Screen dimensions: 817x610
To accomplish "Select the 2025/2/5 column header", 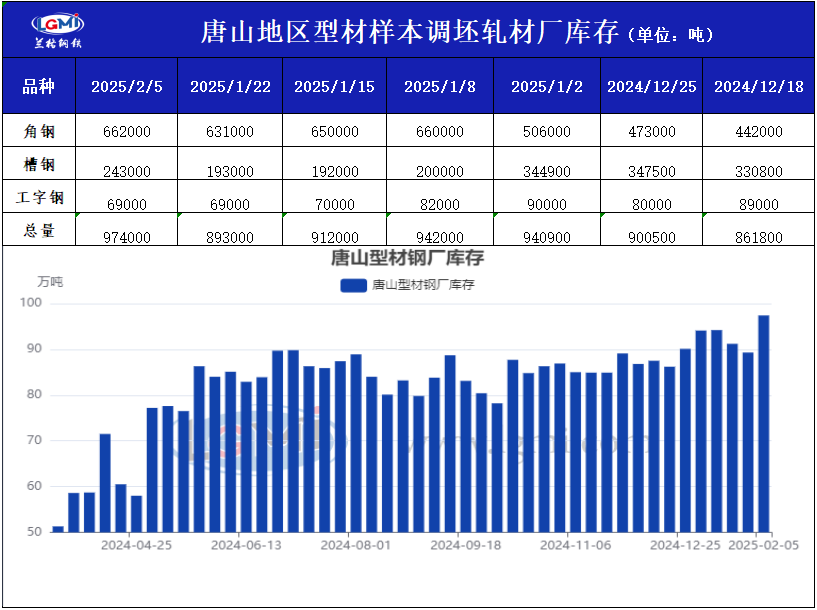I will pos(127,86).
